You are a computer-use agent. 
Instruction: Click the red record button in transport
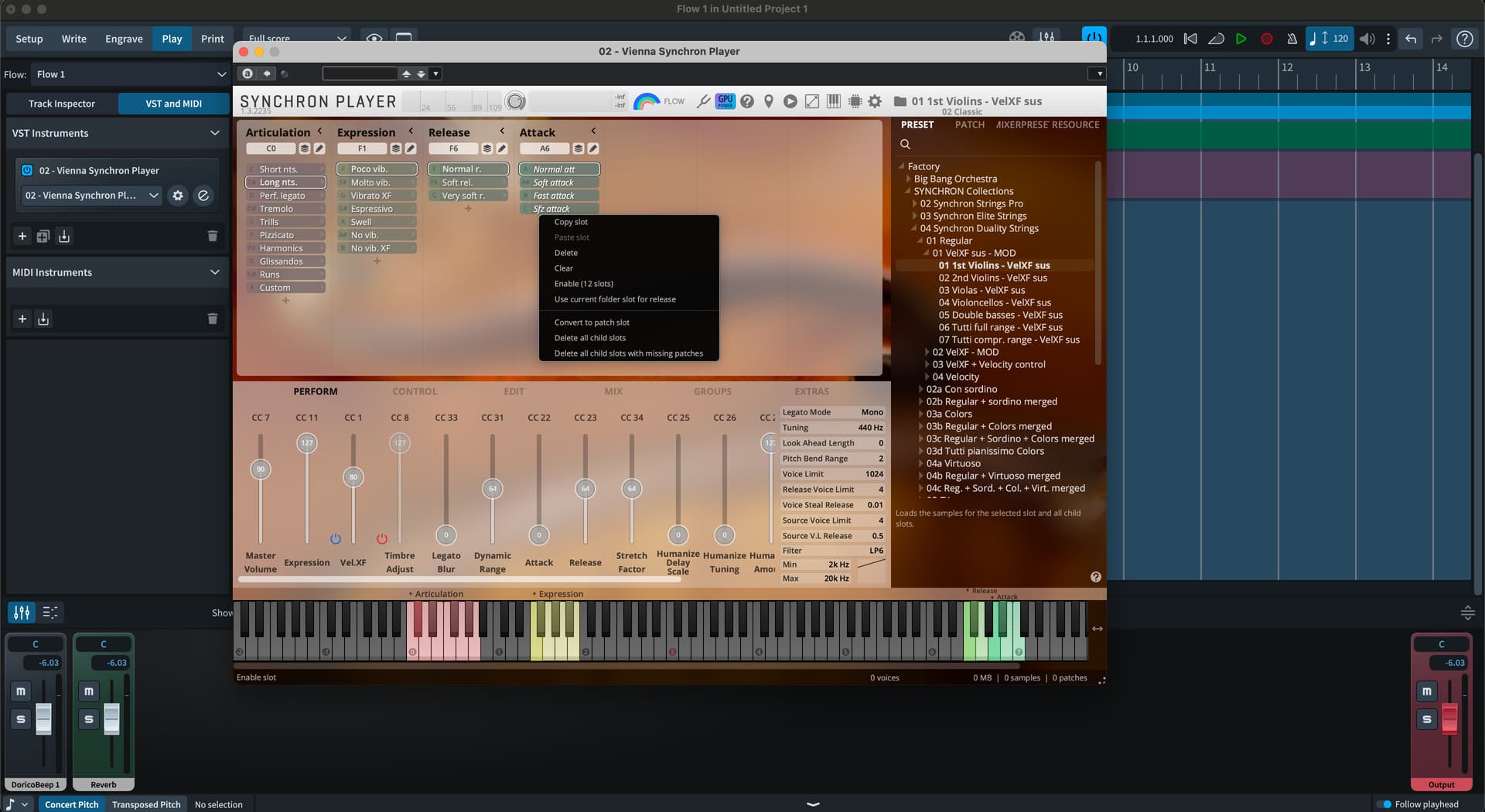(1266, 39)
